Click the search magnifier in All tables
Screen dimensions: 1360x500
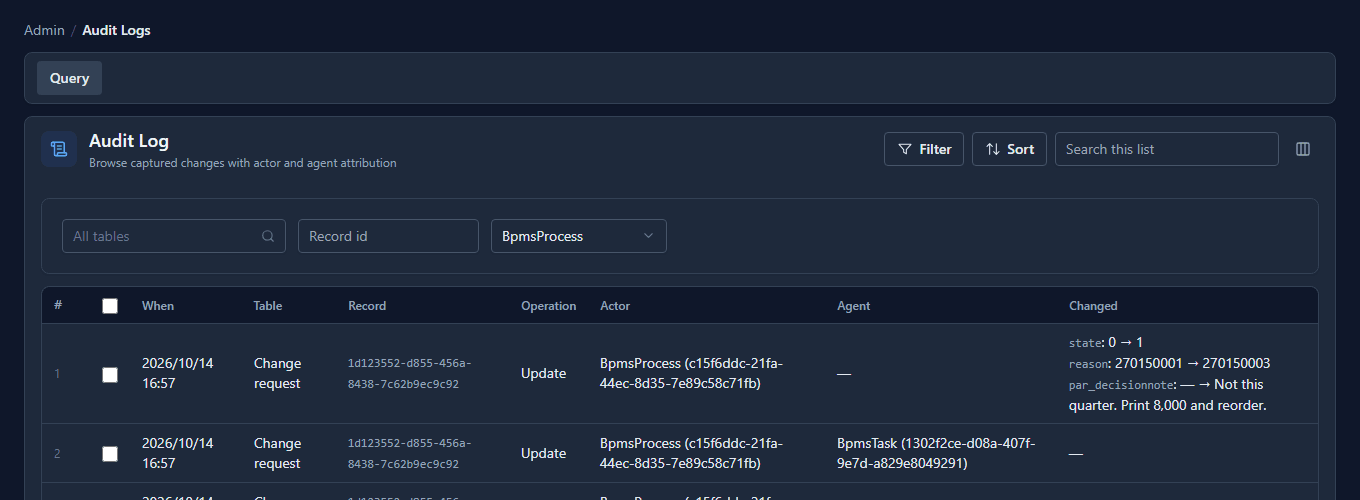(x=268, y=236)
